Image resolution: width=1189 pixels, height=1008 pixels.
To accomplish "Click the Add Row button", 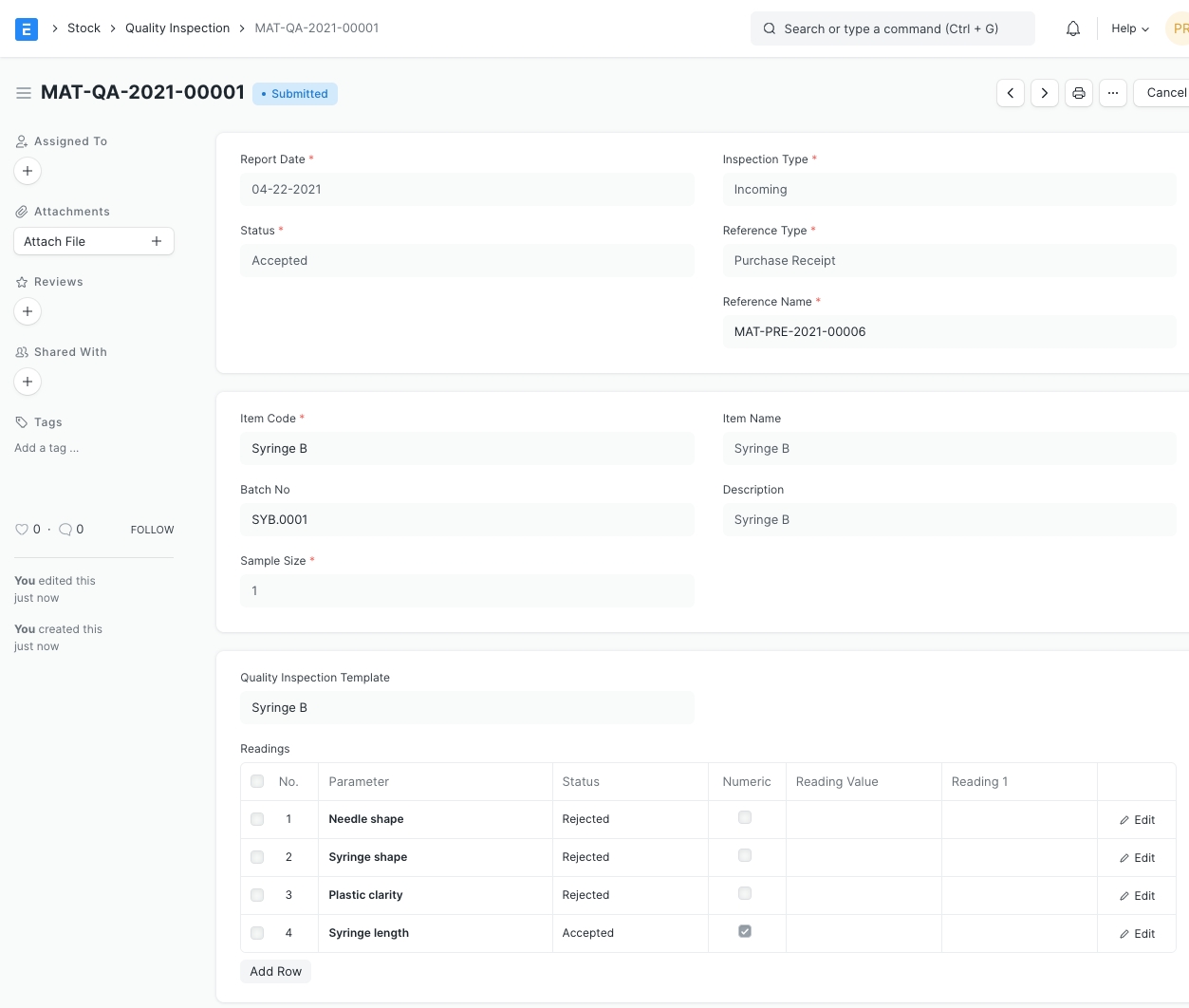I will coord(275,971).
